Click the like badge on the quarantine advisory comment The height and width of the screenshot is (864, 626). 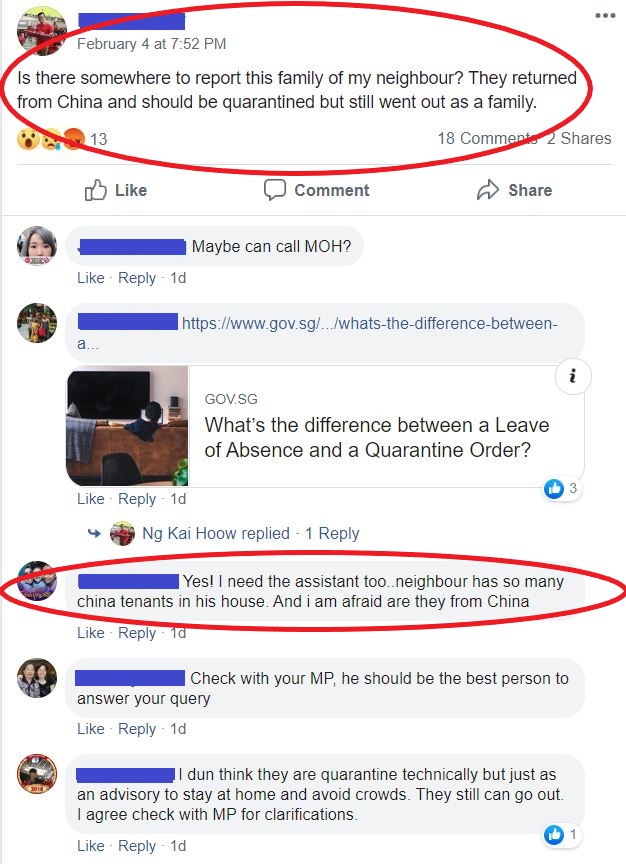coord(561,835)
